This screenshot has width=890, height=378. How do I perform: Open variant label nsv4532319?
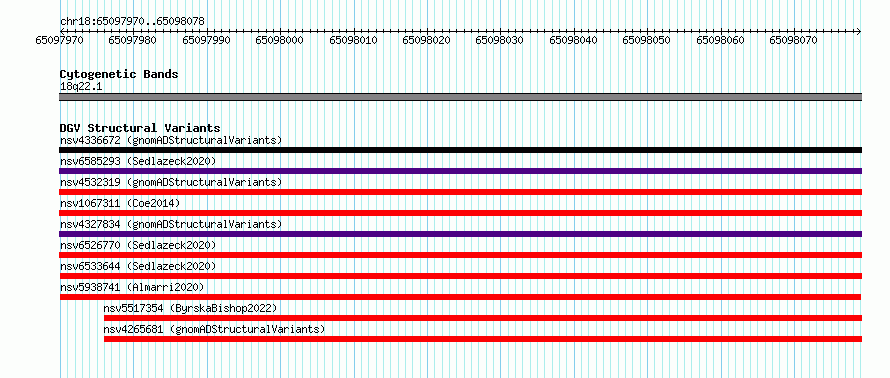point(171,182)
